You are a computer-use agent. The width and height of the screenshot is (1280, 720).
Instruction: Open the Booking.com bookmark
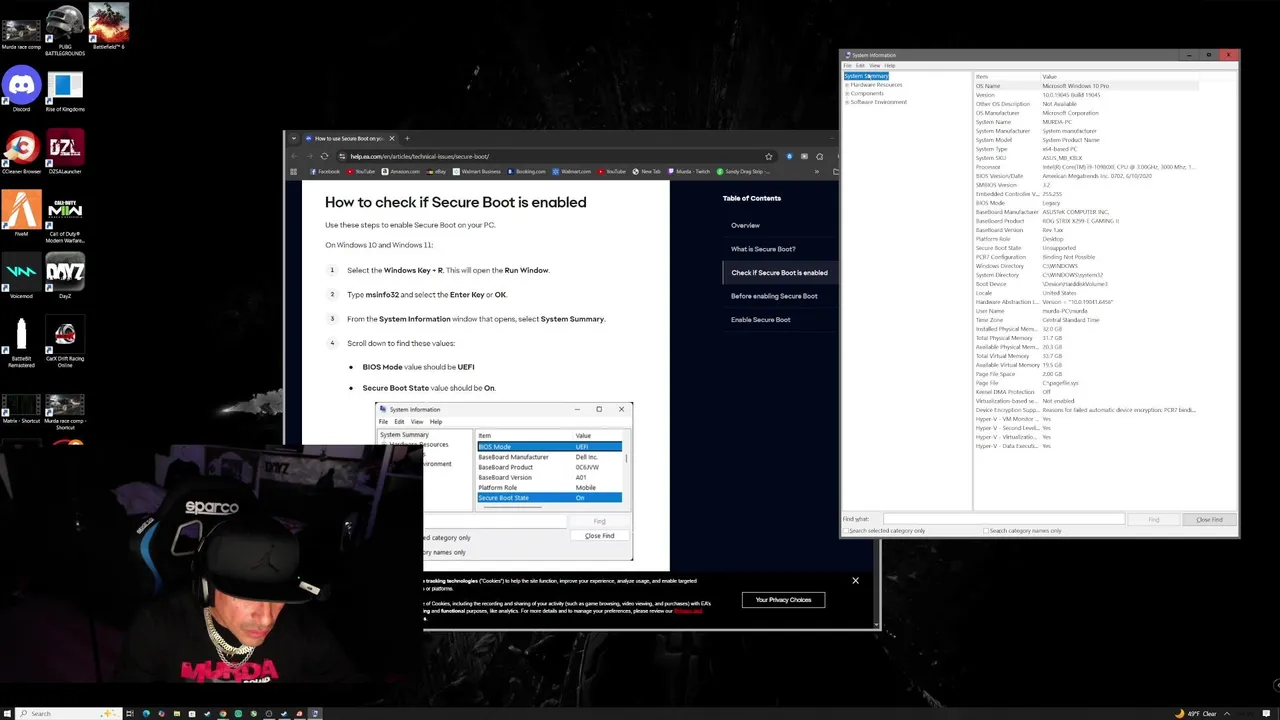tap(526, 171)
